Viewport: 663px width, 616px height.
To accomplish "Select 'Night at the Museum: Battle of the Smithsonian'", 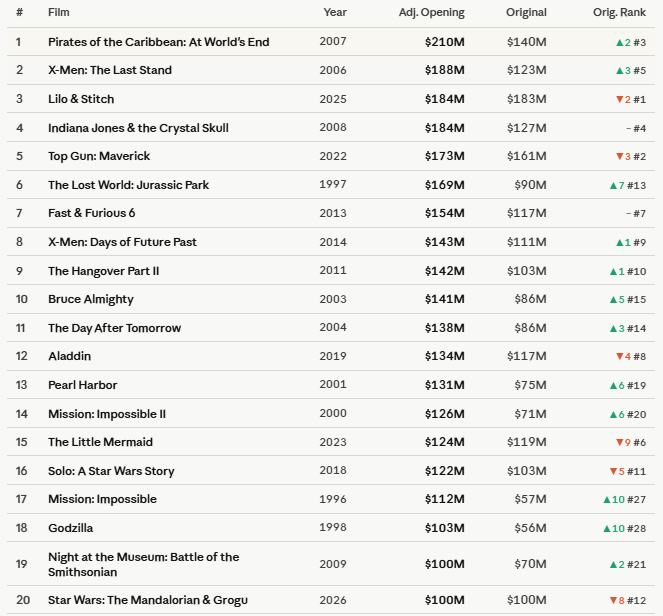I will pos(144,564).
